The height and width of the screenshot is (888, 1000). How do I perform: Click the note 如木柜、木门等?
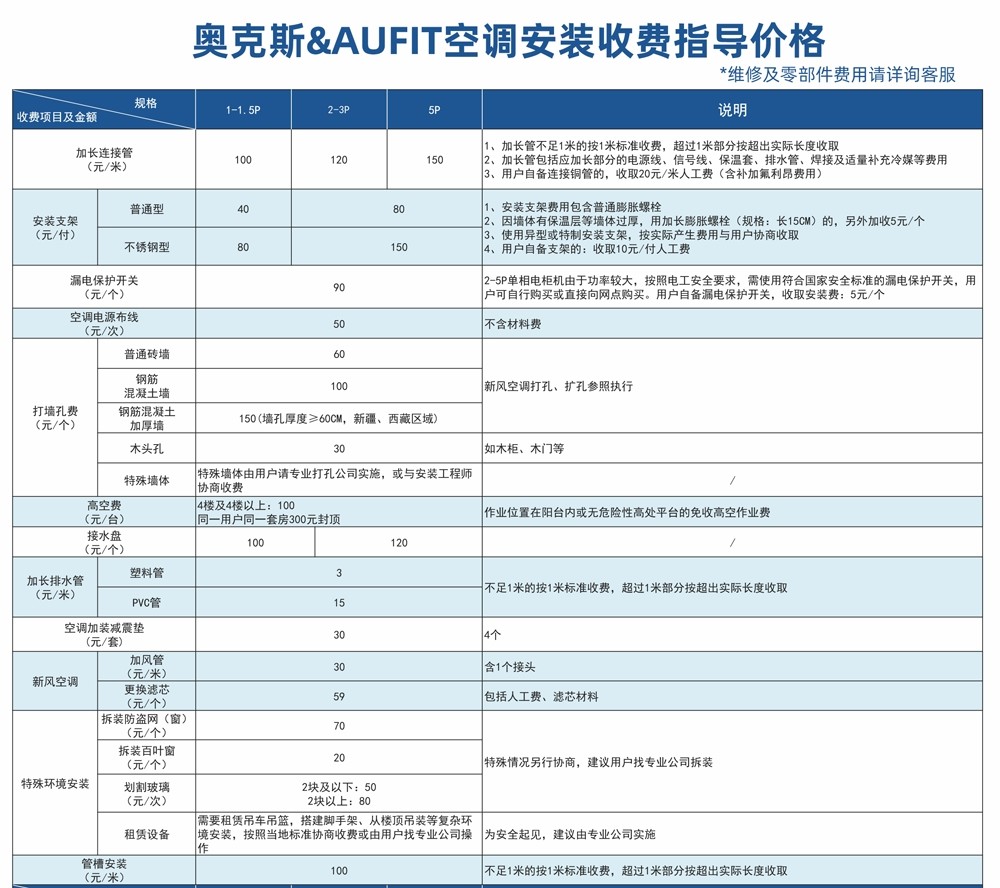[x=524, y=448]
